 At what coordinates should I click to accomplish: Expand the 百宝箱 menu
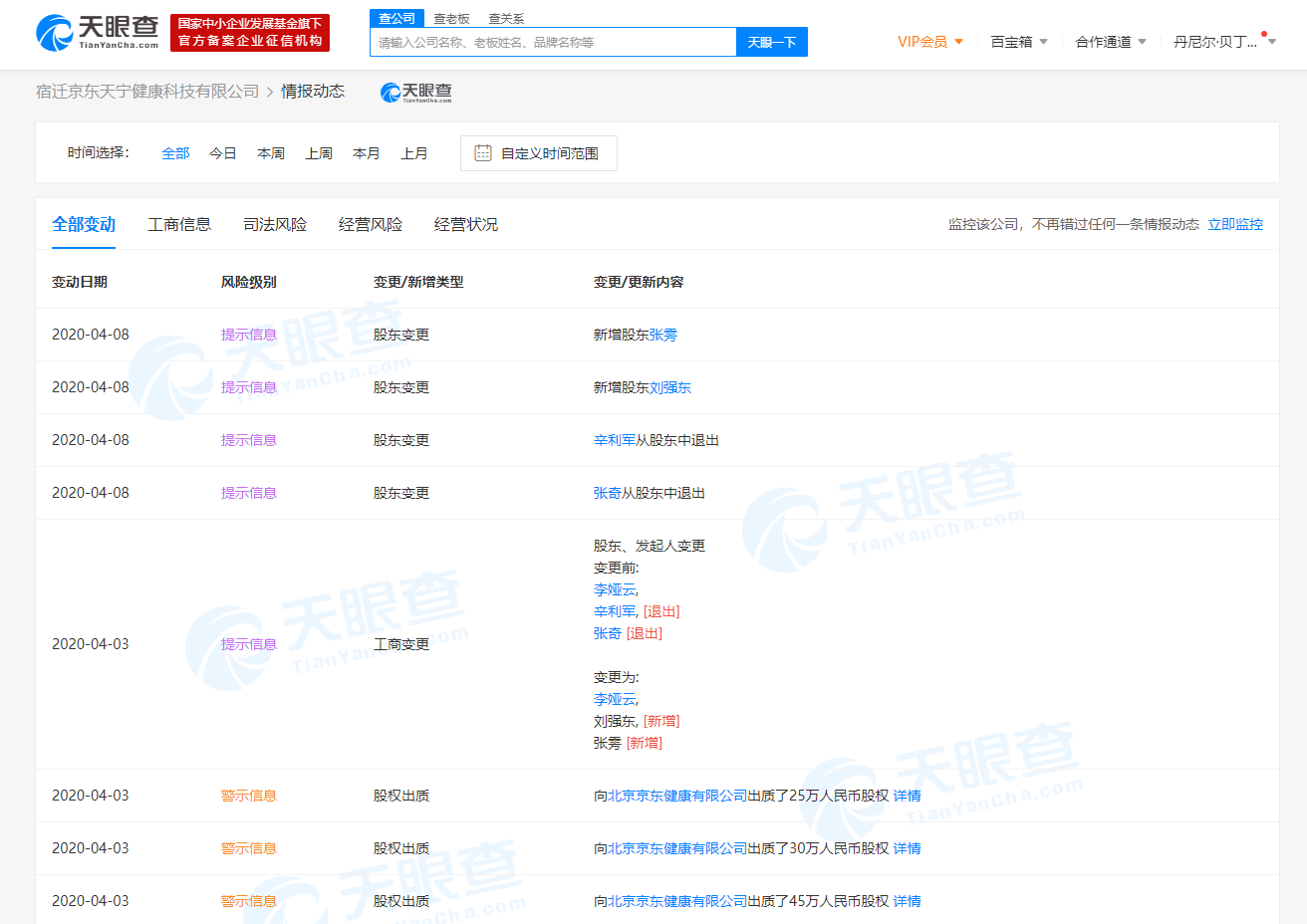[1019, 42]
